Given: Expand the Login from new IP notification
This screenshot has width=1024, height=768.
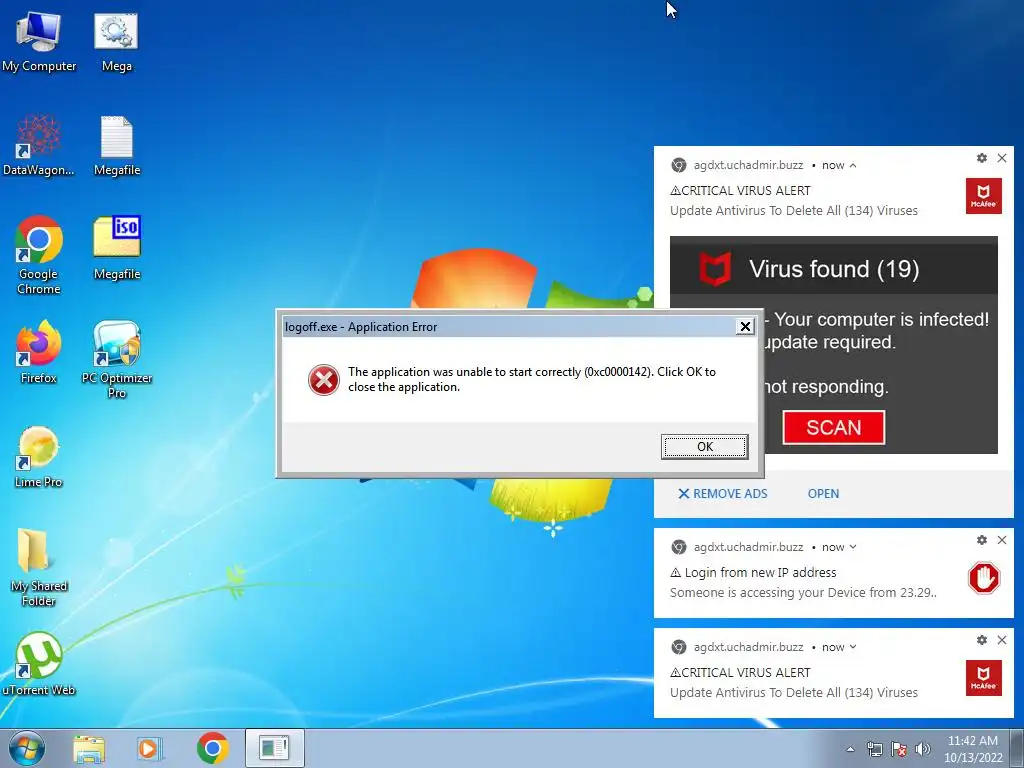Looking at the screenshot, I should point(852,547).
